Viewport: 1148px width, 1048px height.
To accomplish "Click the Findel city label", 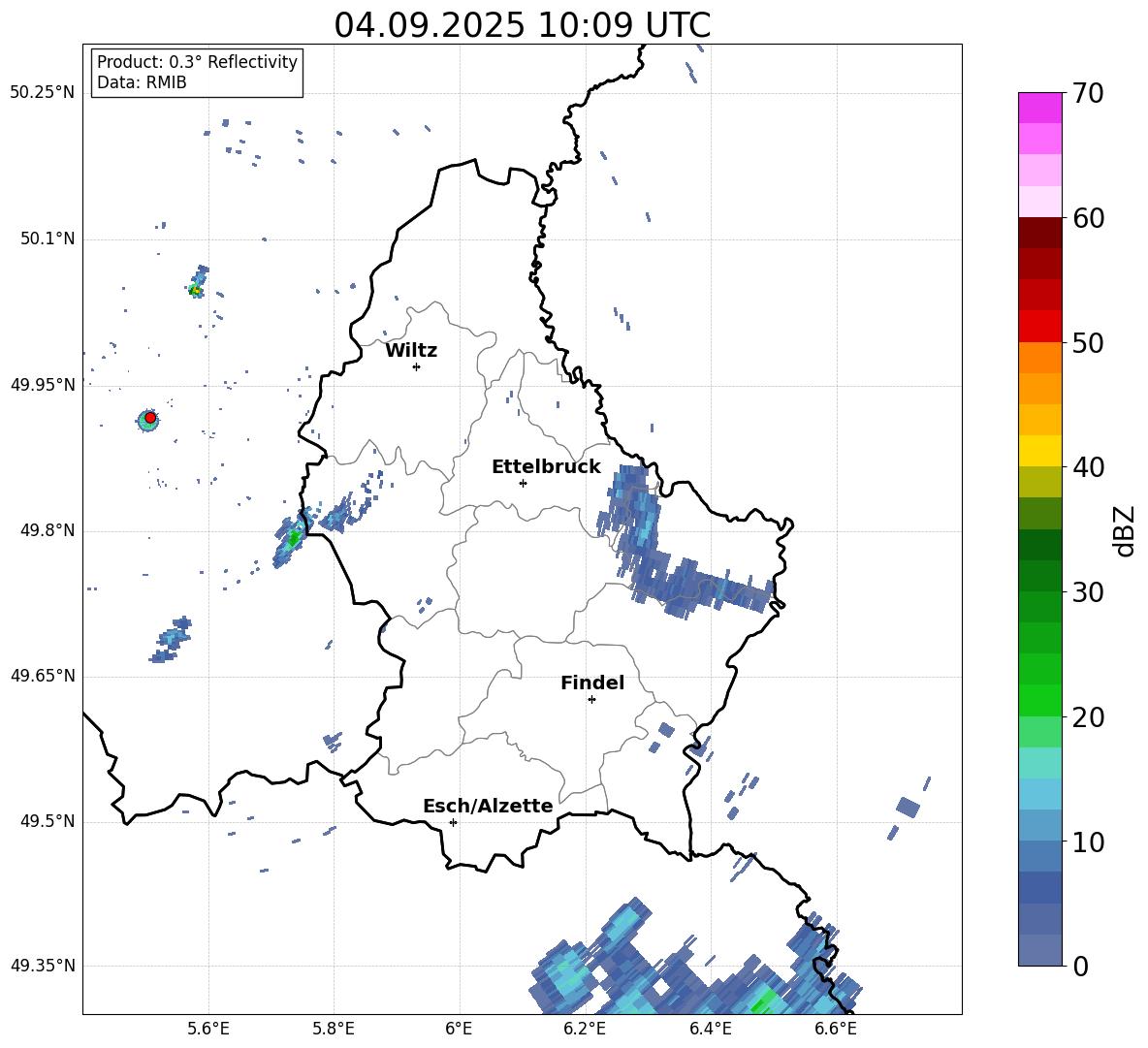I will pyautogui.click(x=592, y=683).
